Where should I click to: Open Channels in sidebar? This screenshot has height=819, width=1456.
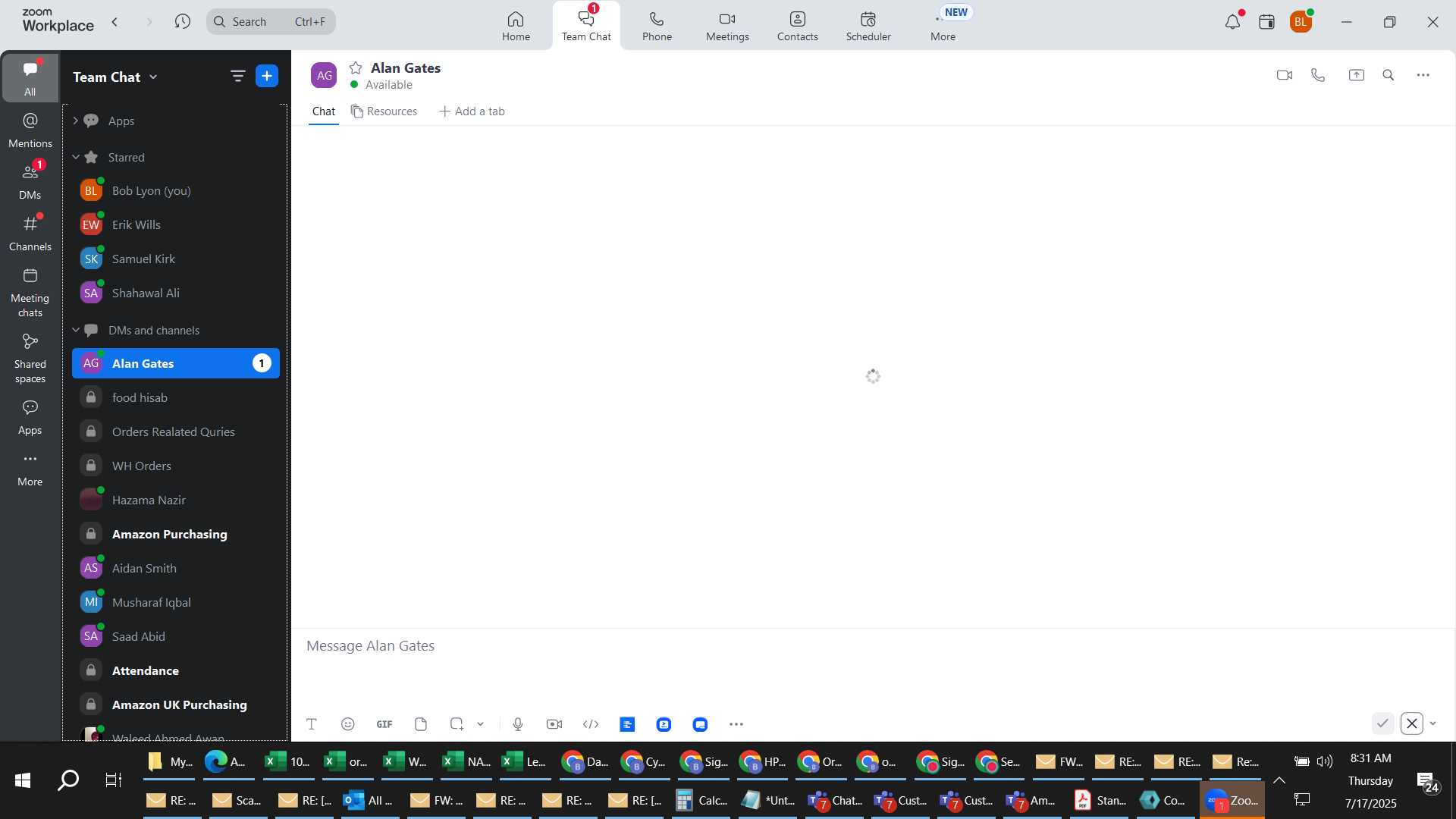click(x=30, y=233)
